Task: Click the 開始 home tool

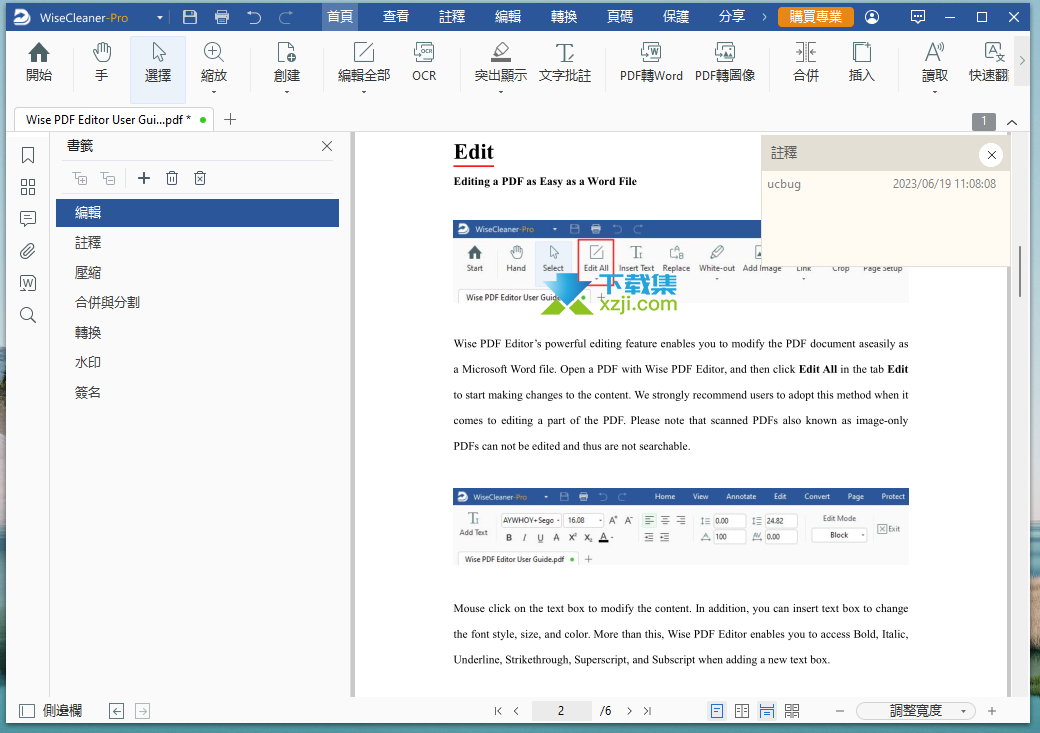Action: tap(39, 62)
